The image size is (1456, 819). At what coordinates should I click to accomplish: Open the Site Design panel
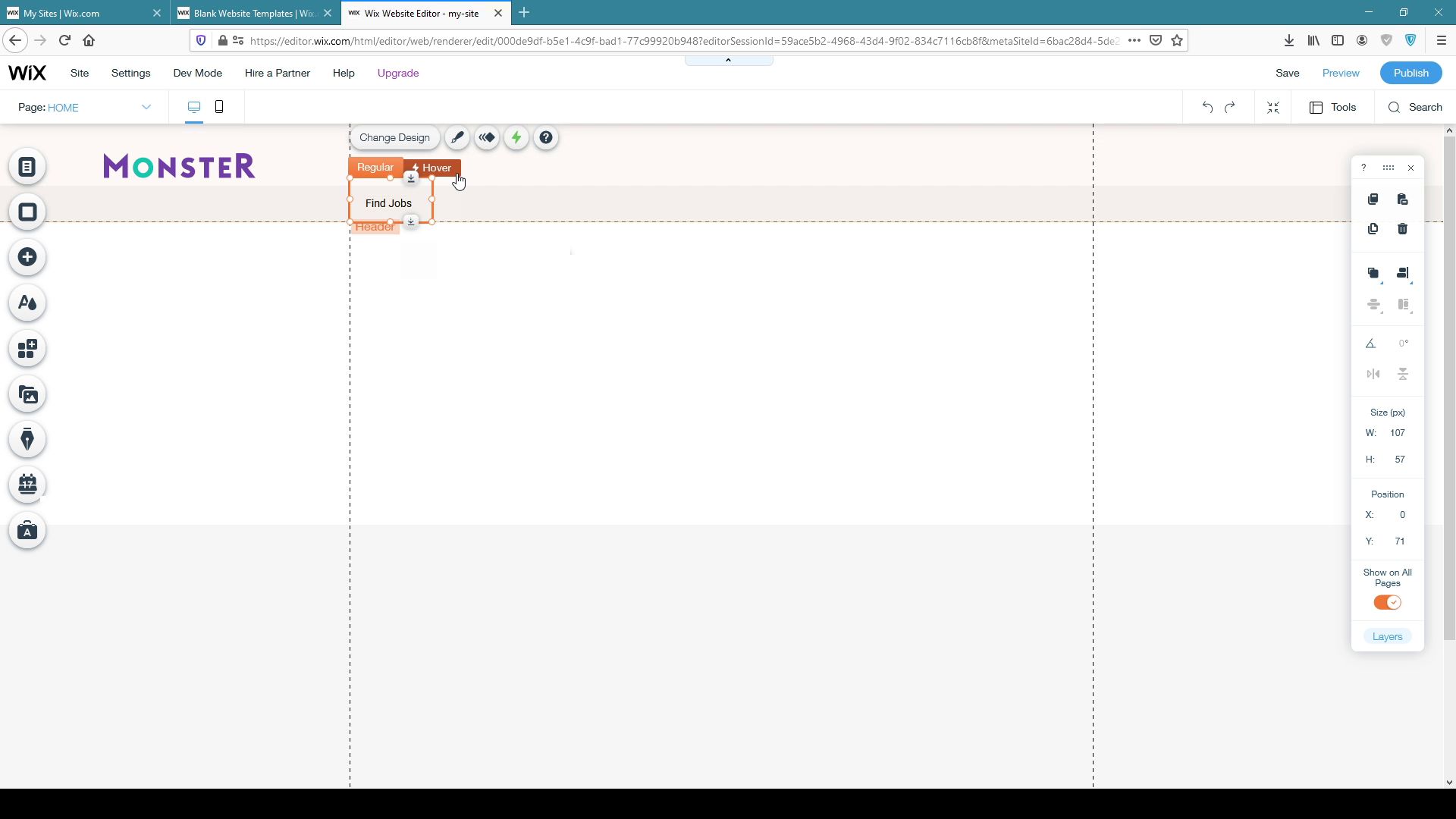(x=27, y=303)
